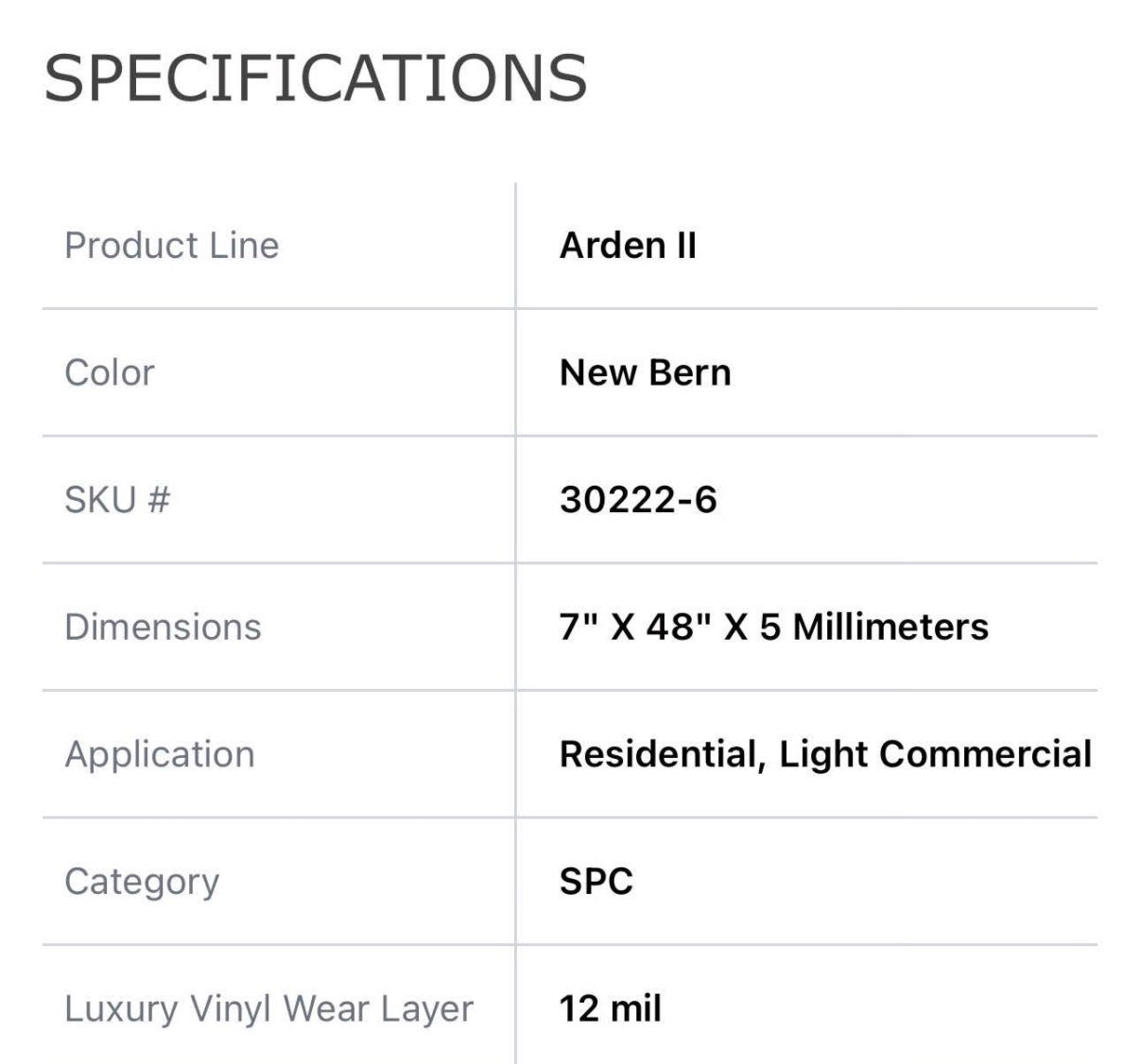The image size is (1140, 1064).
Task: Click the Arden II product line value
Action: click(x=628, y=246)
